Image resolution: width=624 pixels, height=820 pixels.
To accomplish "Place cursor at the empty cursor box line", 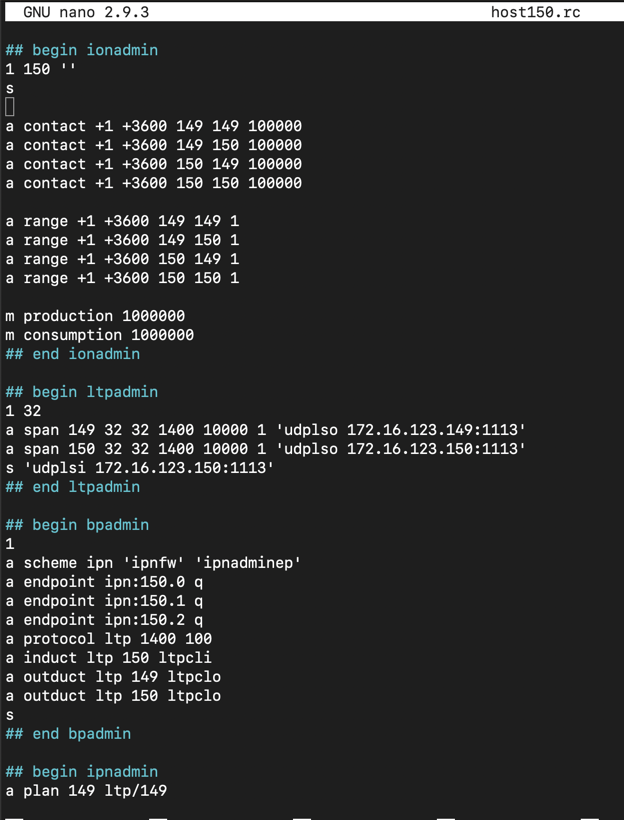I will [10, 107].
